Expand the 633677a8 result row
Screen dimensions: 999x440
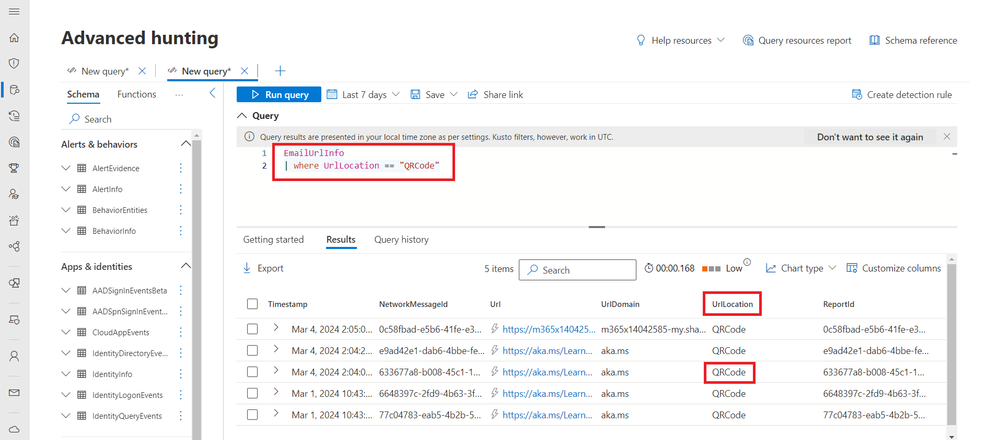point(276,370)
